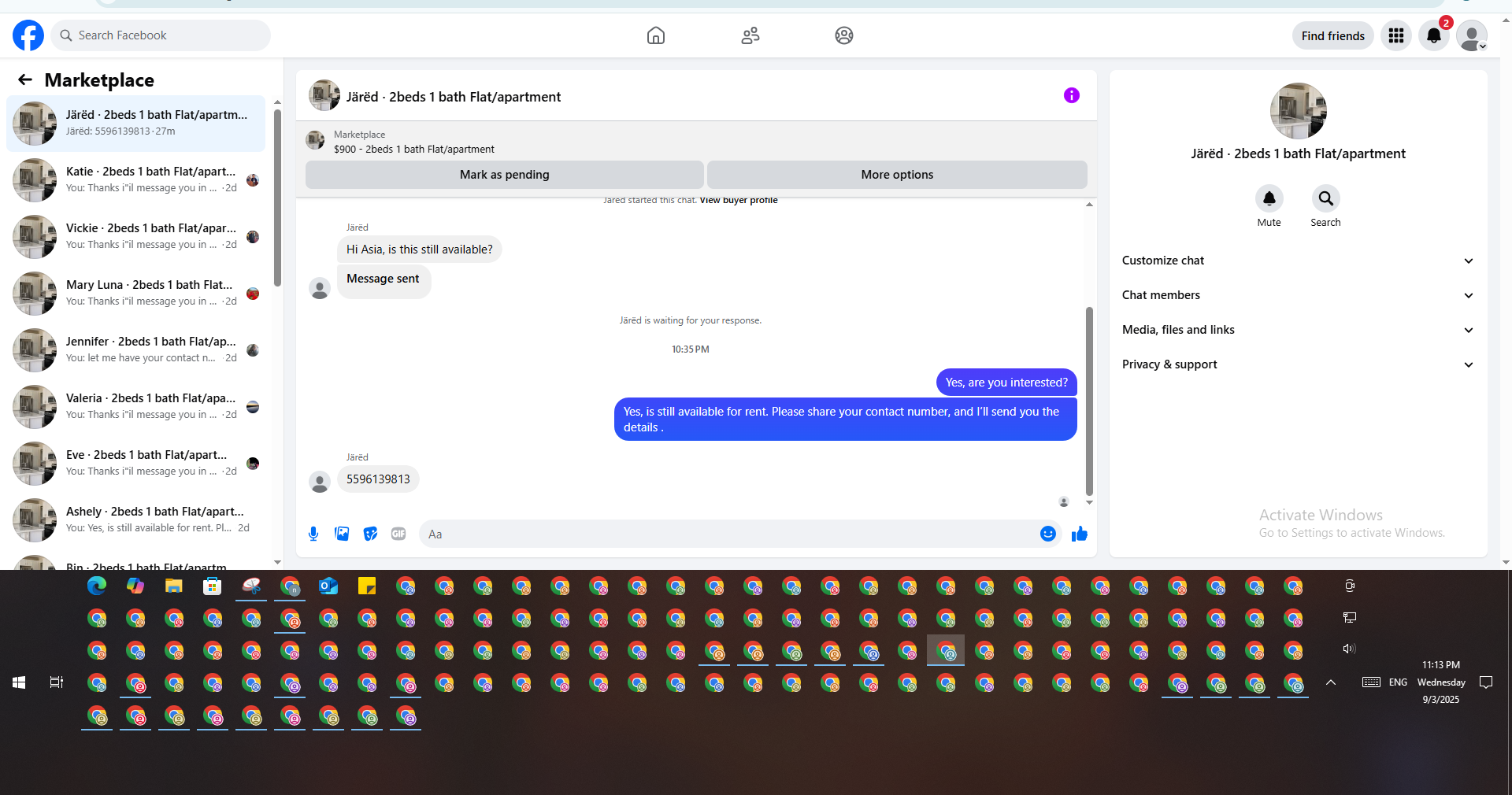Expand Media, files and links section
Screen dimensions: 1512x795
pyautogui.click(x=1299, y=330)
